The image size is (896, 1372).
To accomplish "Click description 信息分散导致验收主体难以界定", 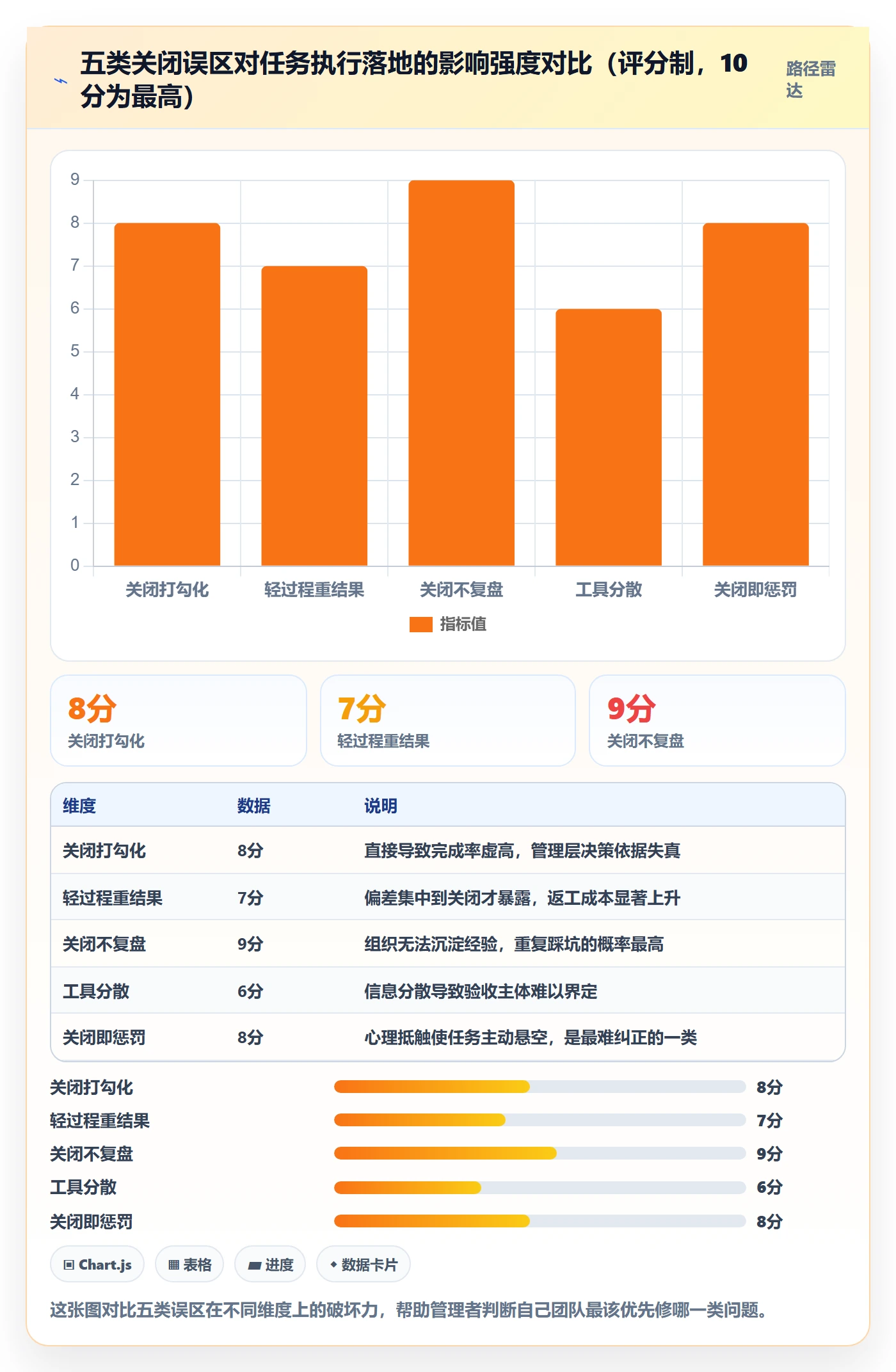I will pos(481,991).
